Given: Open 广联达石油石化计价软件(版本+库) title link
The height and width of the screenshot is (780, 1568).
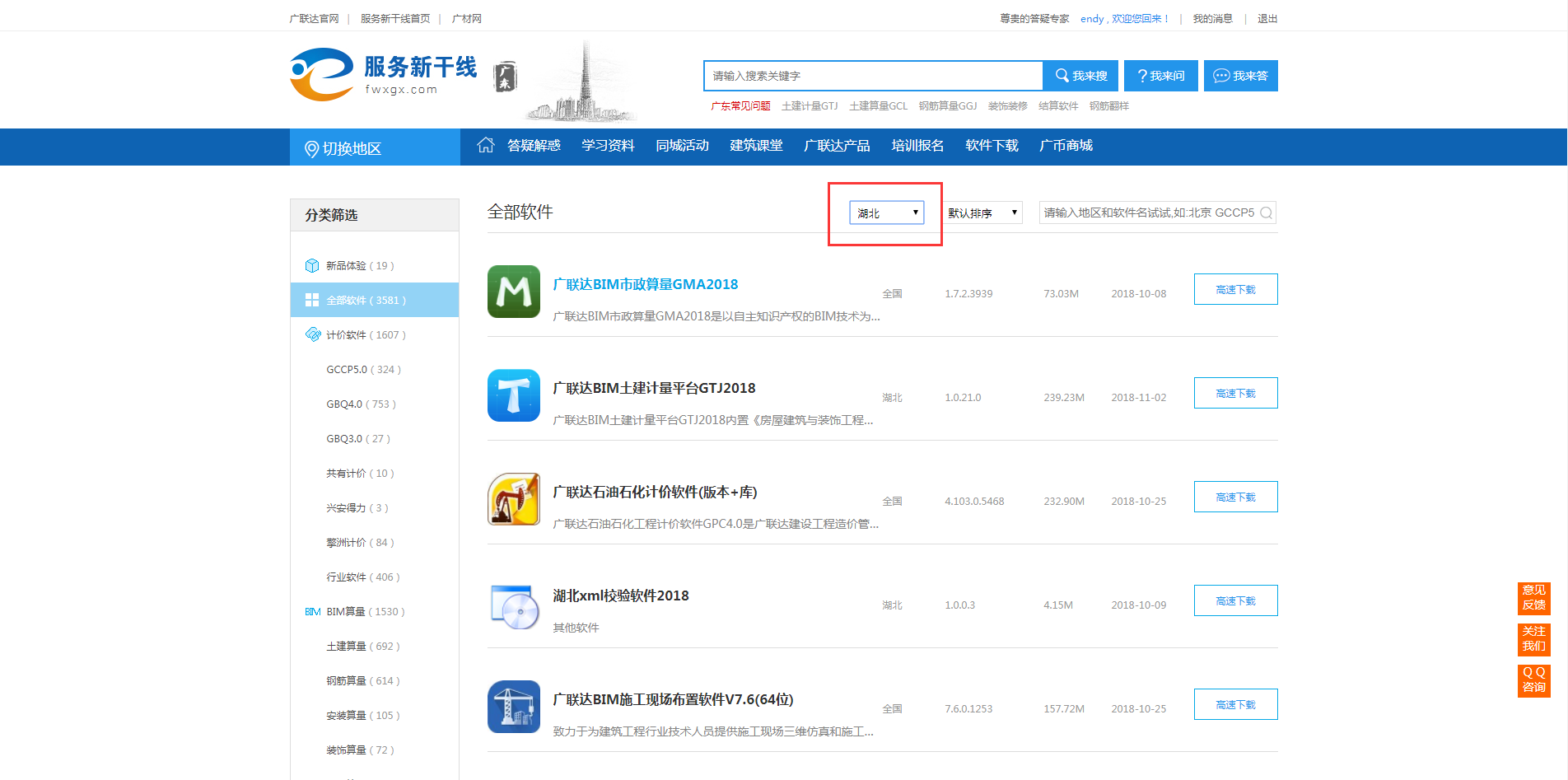Looking at the screenshot, I should 655,492.
